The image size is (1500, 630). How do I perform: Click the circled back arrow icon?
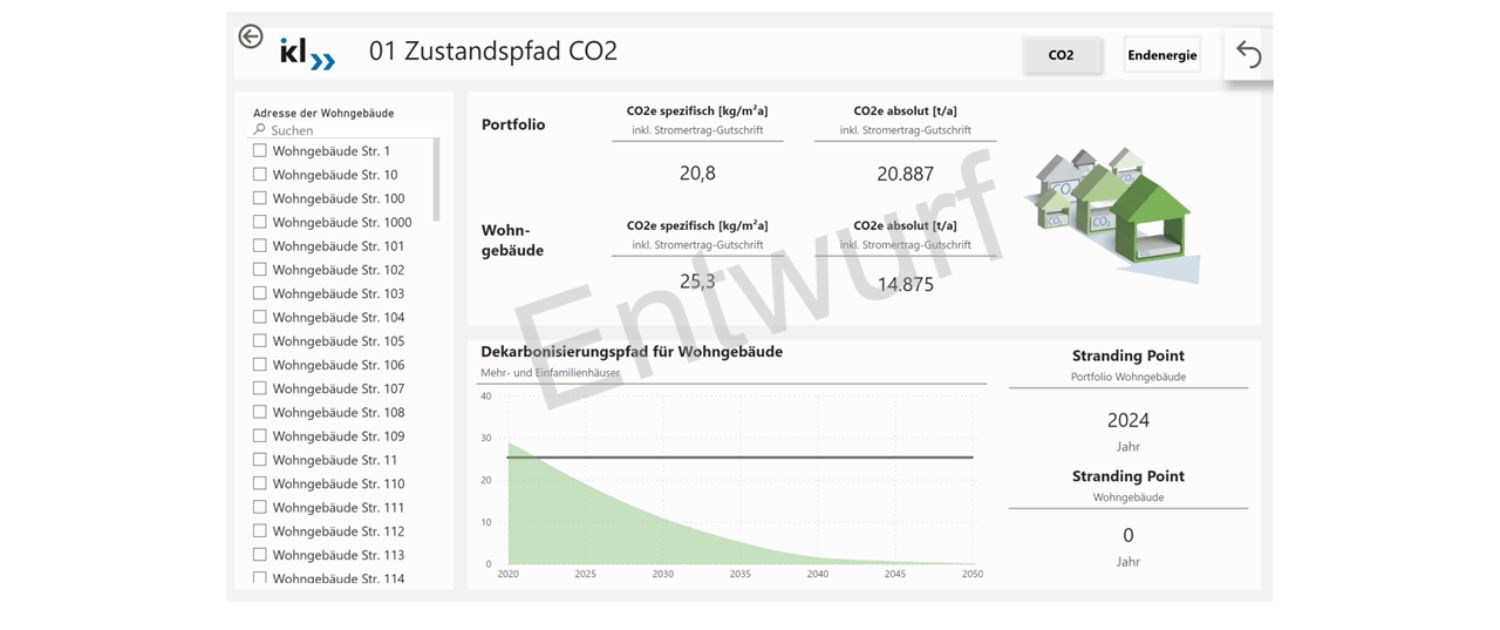tap(250, 37)
